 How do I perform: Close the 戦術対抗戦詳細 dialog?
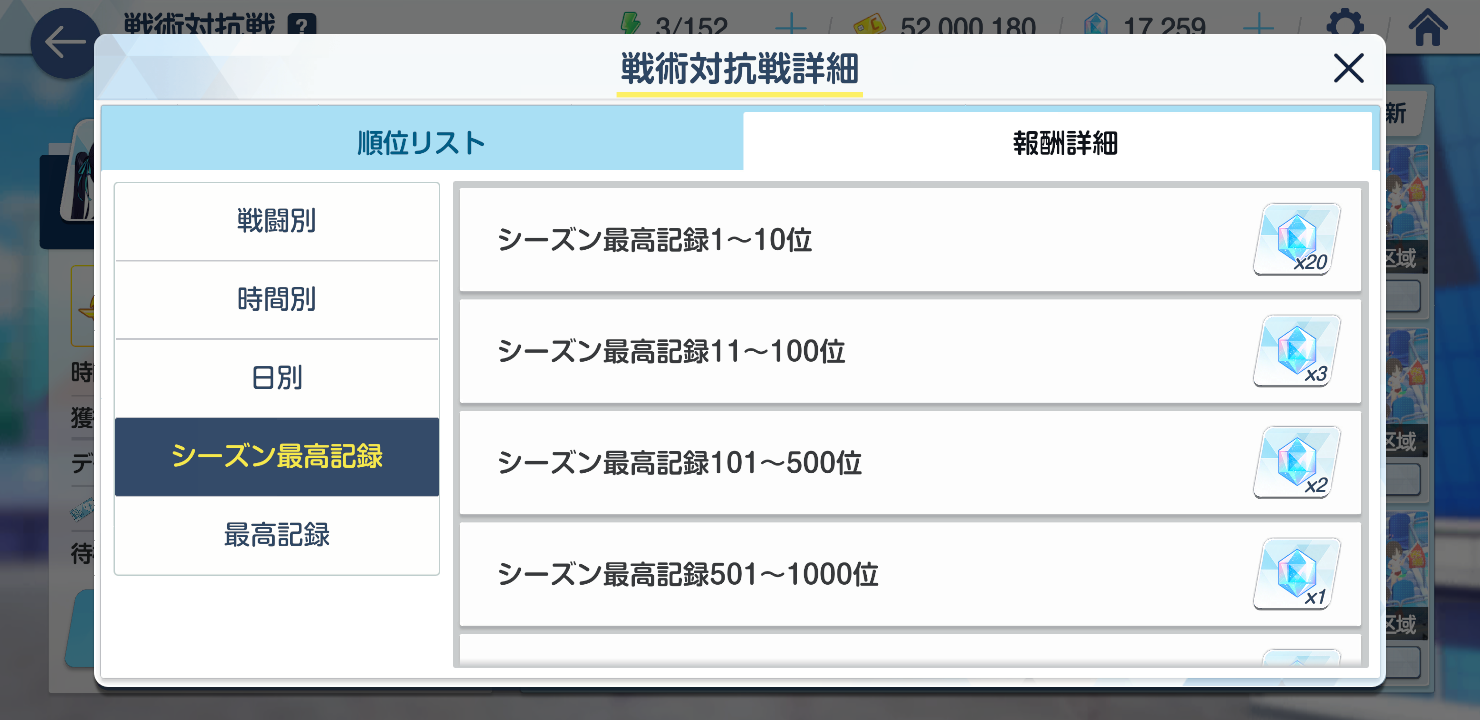(x=1349, y=68)
